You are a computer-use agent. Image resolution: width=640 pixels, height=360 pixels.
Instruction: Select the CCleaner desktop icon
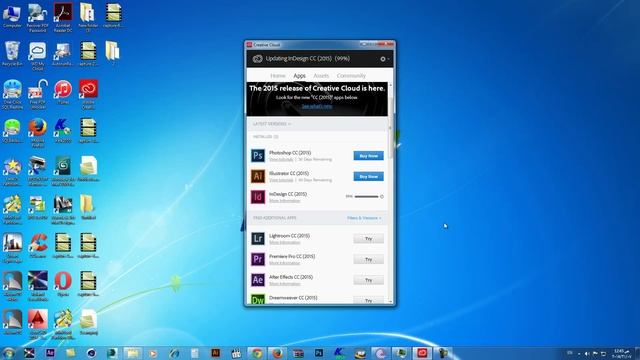[x=38, y=246]
